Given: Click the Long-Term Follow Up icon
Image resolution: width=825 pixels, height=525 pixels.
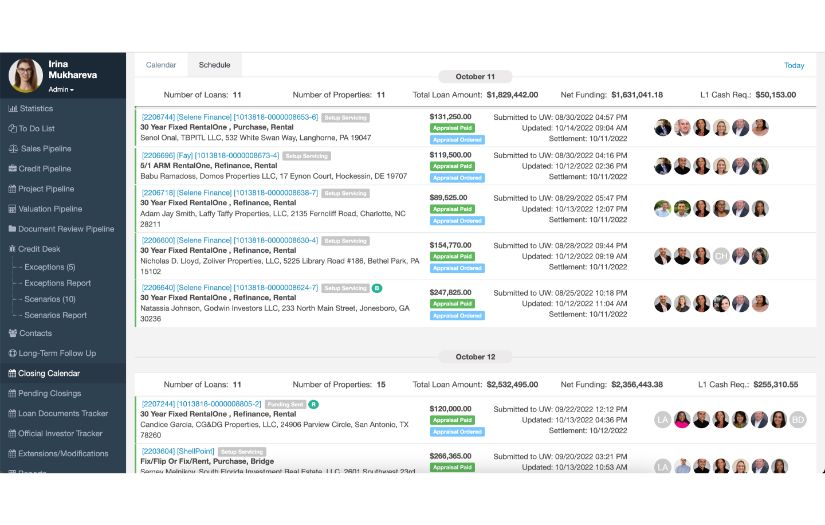Looking at the screenshot, I should click(13, 353).
